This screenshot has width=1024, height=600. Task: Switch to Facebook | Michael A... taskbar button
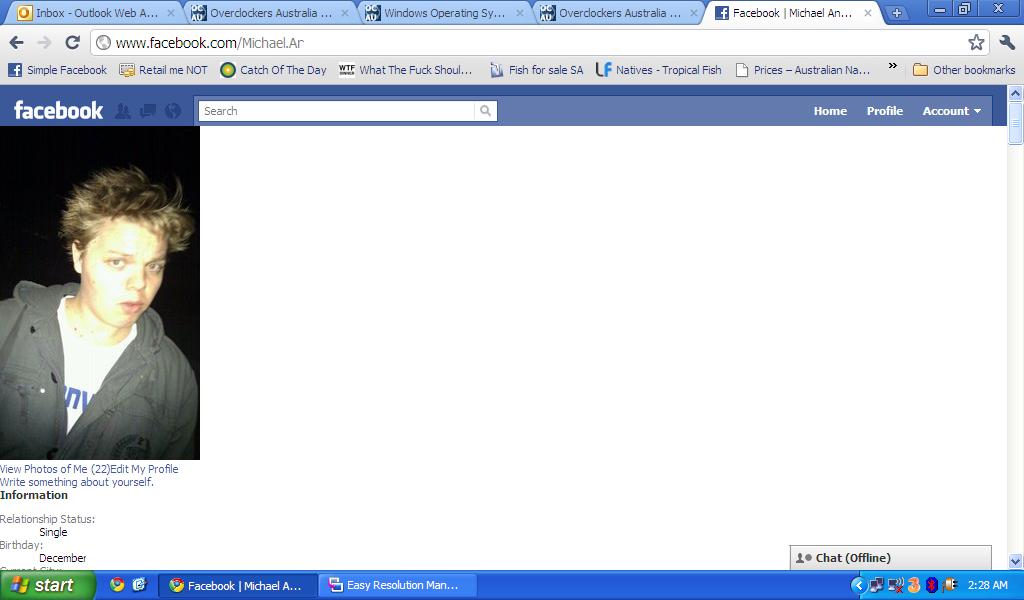tap(238, 586)
